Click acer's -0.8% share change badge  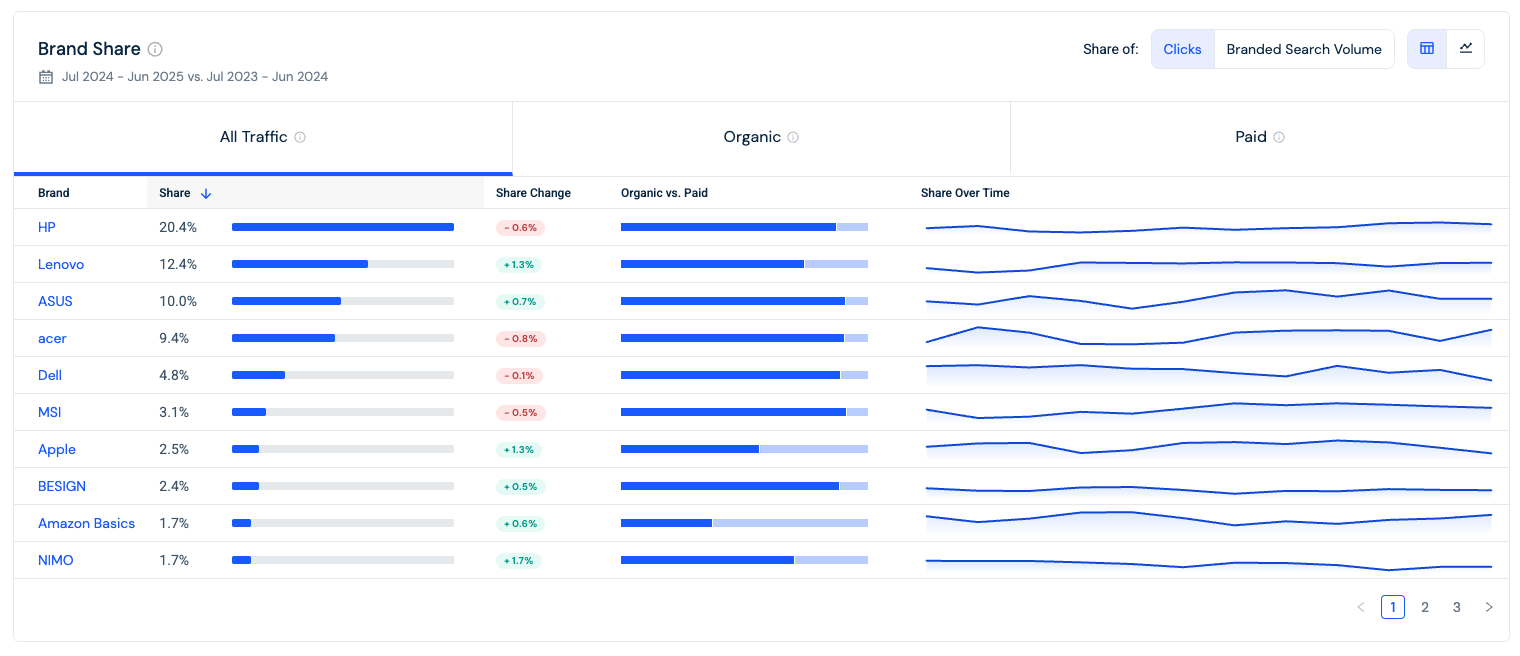[x=520, y=338]
